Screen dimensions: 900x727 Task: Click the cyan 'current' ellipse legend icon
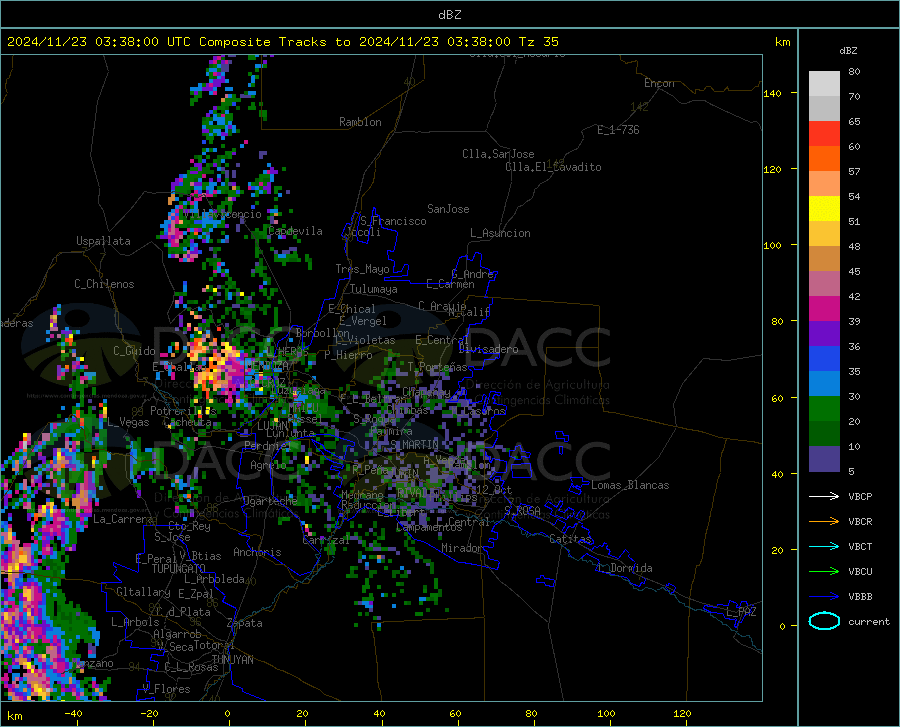point(824,621)
